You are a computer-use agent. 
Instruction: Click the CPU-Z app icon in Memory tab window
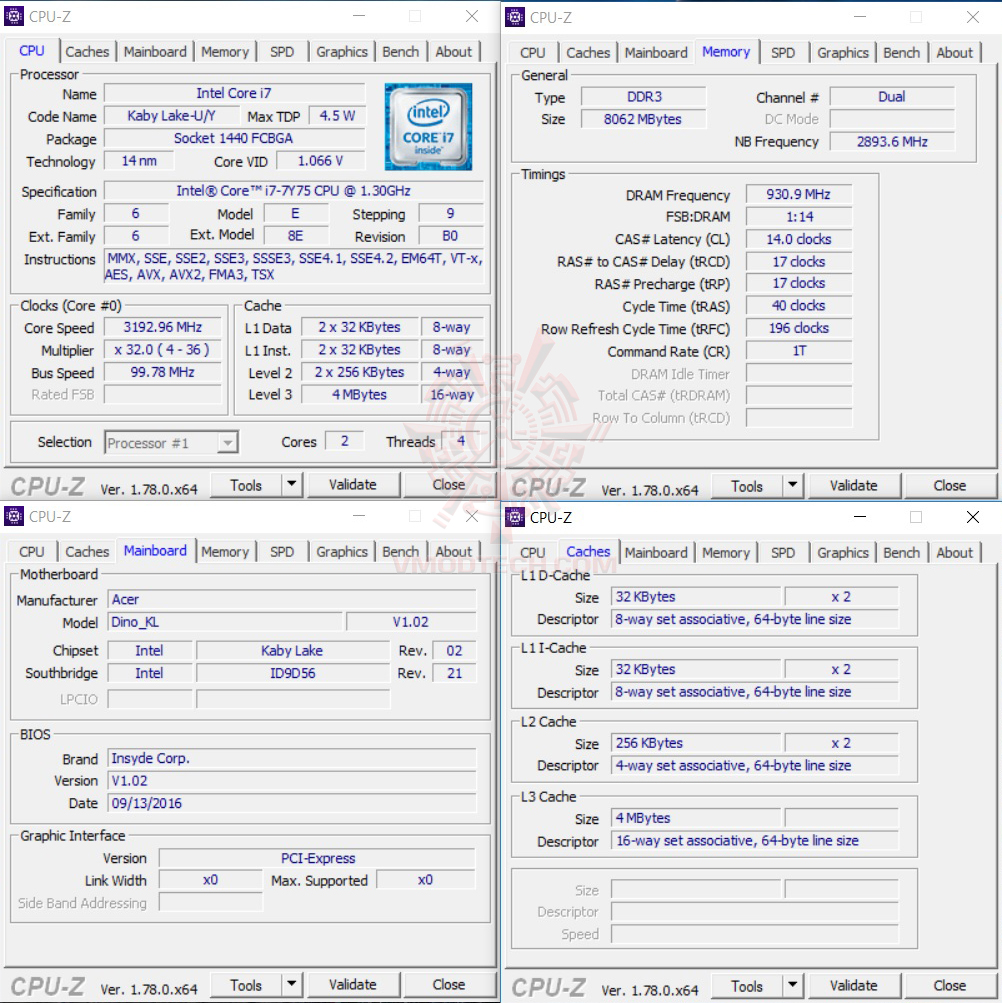coord(515,17)
